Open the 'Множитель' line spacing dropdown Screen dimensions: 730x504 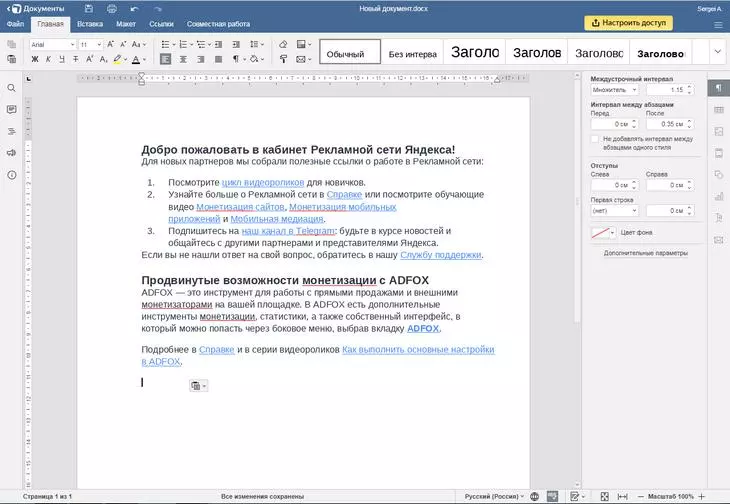click(615, 89)
